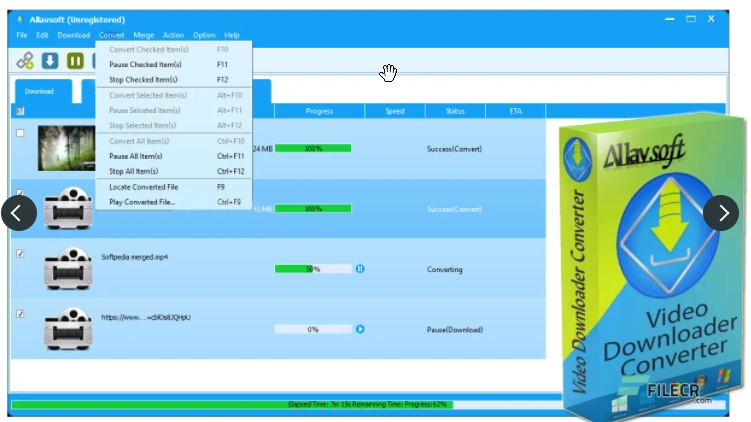Open the File menu
The image size is (751, 422).
click(x=22, y=35)
